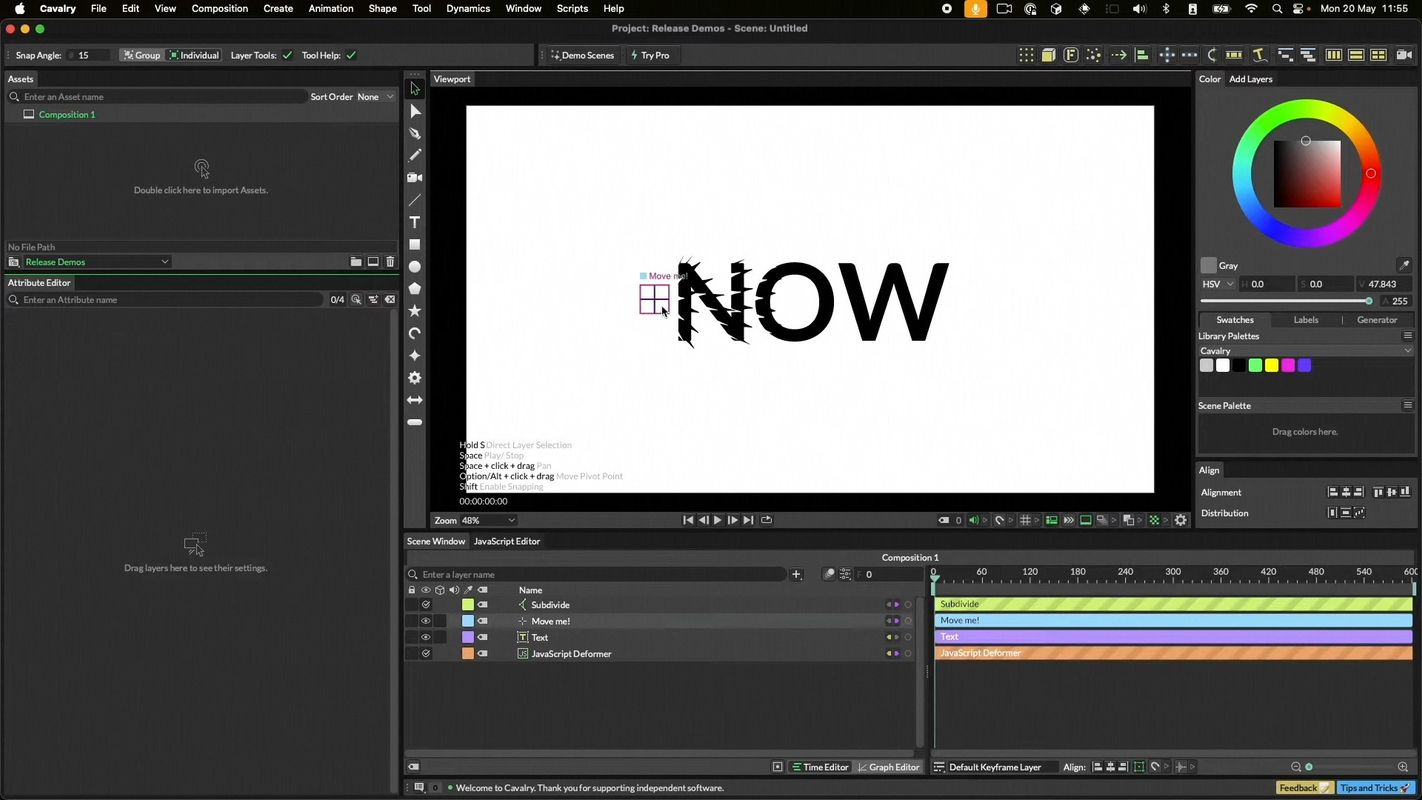Select the Polygon shape tool
The height and width of the screenshot is (800, 1422).
point(415,289)
